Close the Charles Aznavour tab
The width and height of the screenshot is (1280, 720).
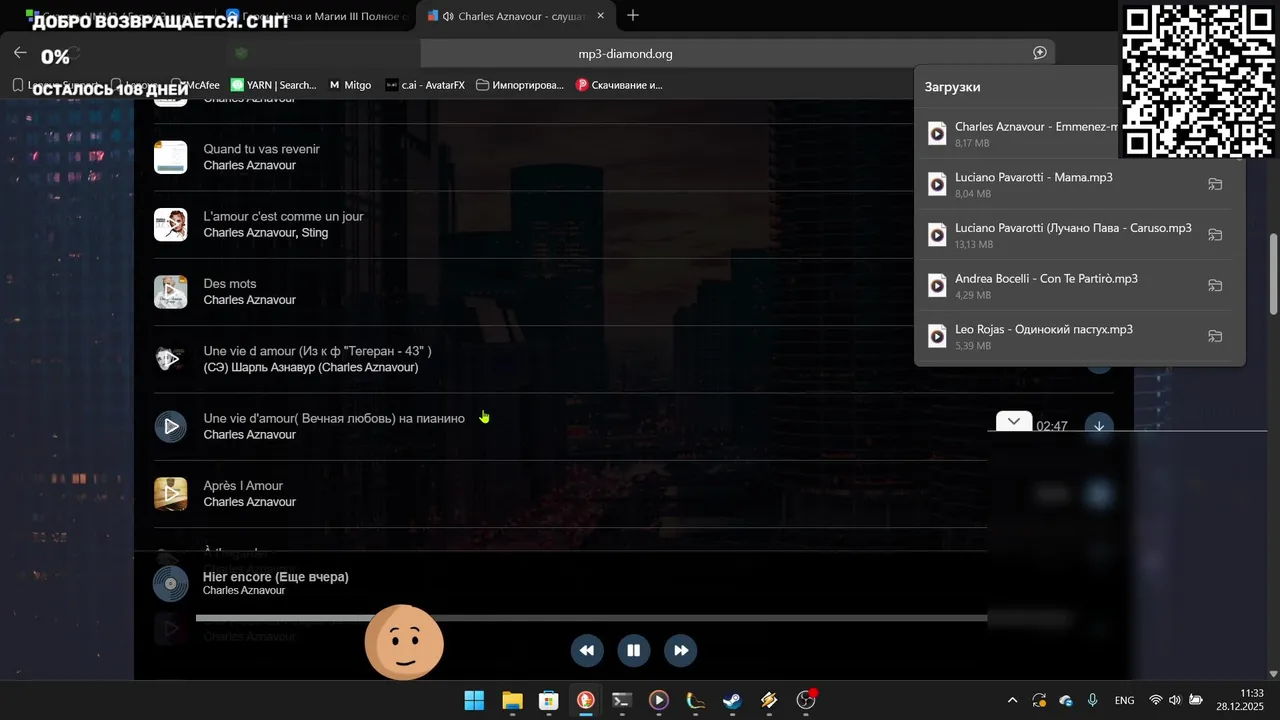[x=600, y=16]
